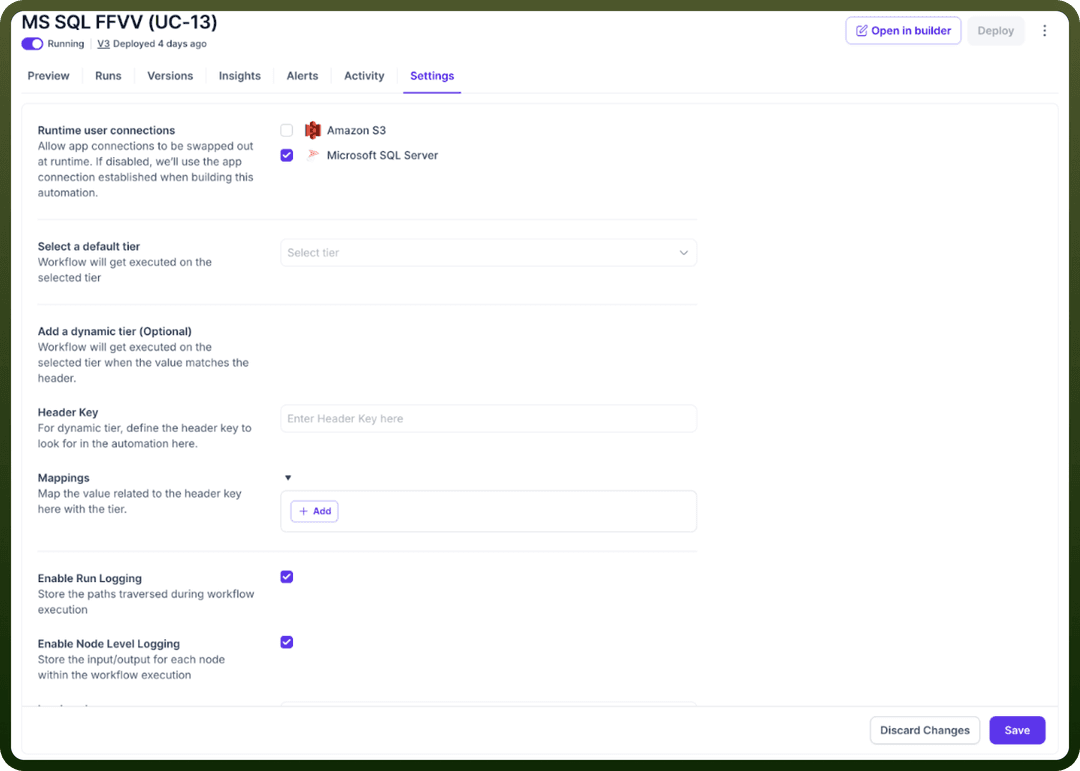Open the Versions tab
This screenshot has height=771, width=1080.
170,76
